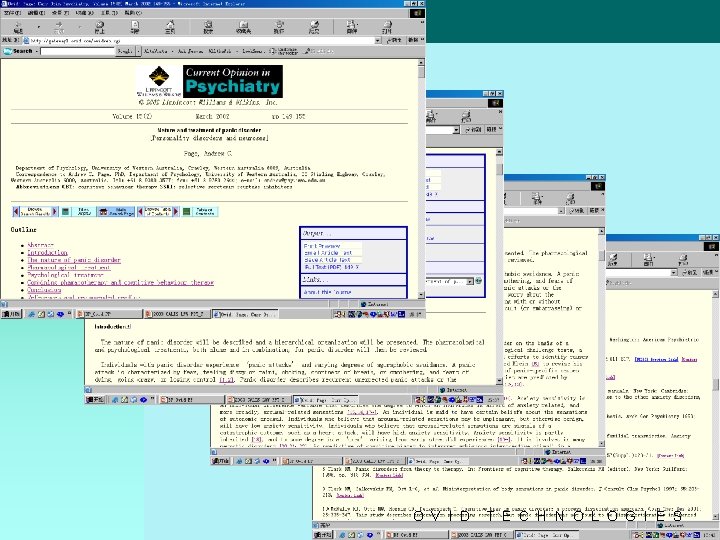
Task: Switch to the Ovid page taskbar button
Action: (x=245, y=314)
